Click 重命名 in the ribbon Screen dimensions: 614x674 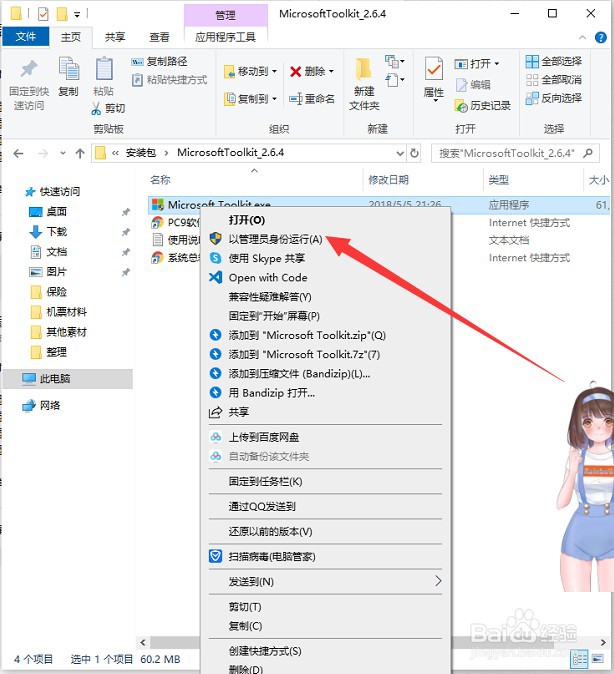pyautogui.click(x=312, y=99)
